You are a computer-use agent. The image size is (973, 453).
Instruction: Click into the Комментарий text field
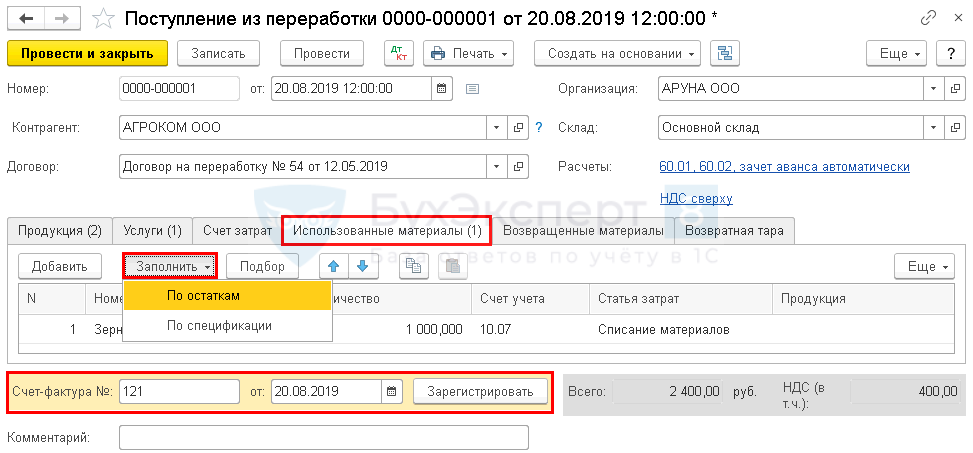click(323, 438)
